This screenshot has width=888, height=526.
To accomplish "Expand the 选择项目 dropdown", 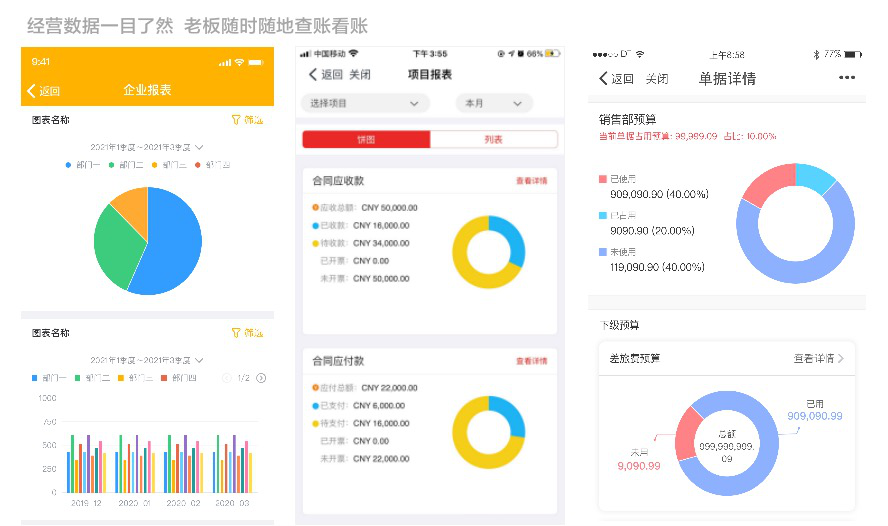I will (x=365, y=103).
